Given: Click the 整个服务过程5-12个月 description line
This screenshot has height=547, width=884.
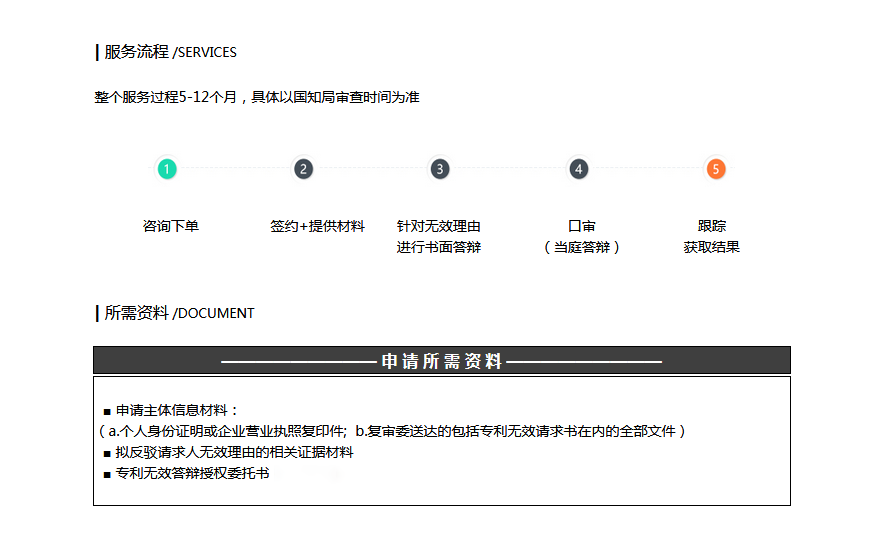Looking at the screenshot, I should click(256, 97).
